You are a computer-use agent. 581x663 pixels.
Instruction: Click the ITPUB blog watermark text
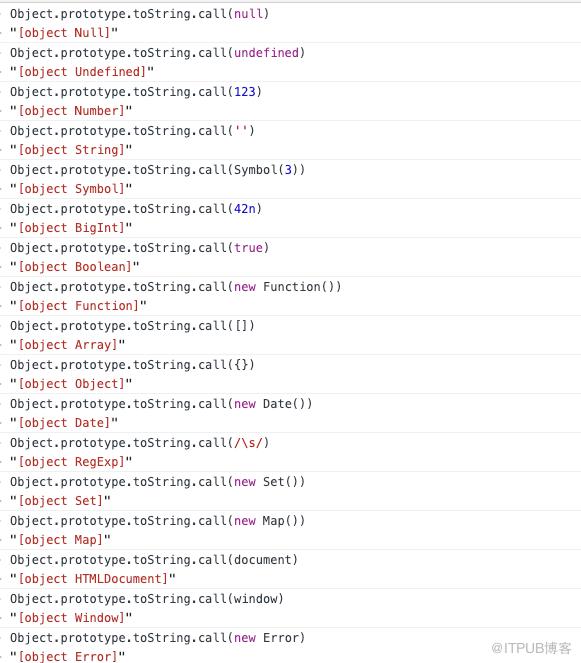tap(531, 648)
